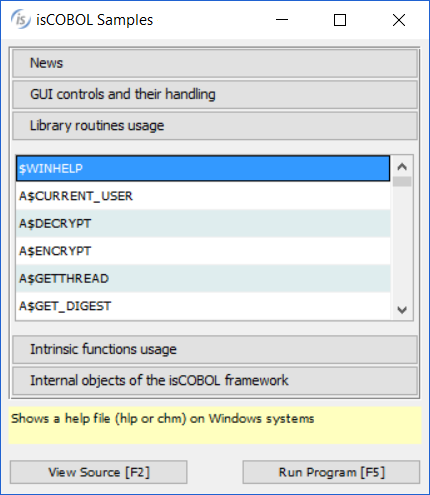Expand the News section
430x495 pixels.
[215, 63]
